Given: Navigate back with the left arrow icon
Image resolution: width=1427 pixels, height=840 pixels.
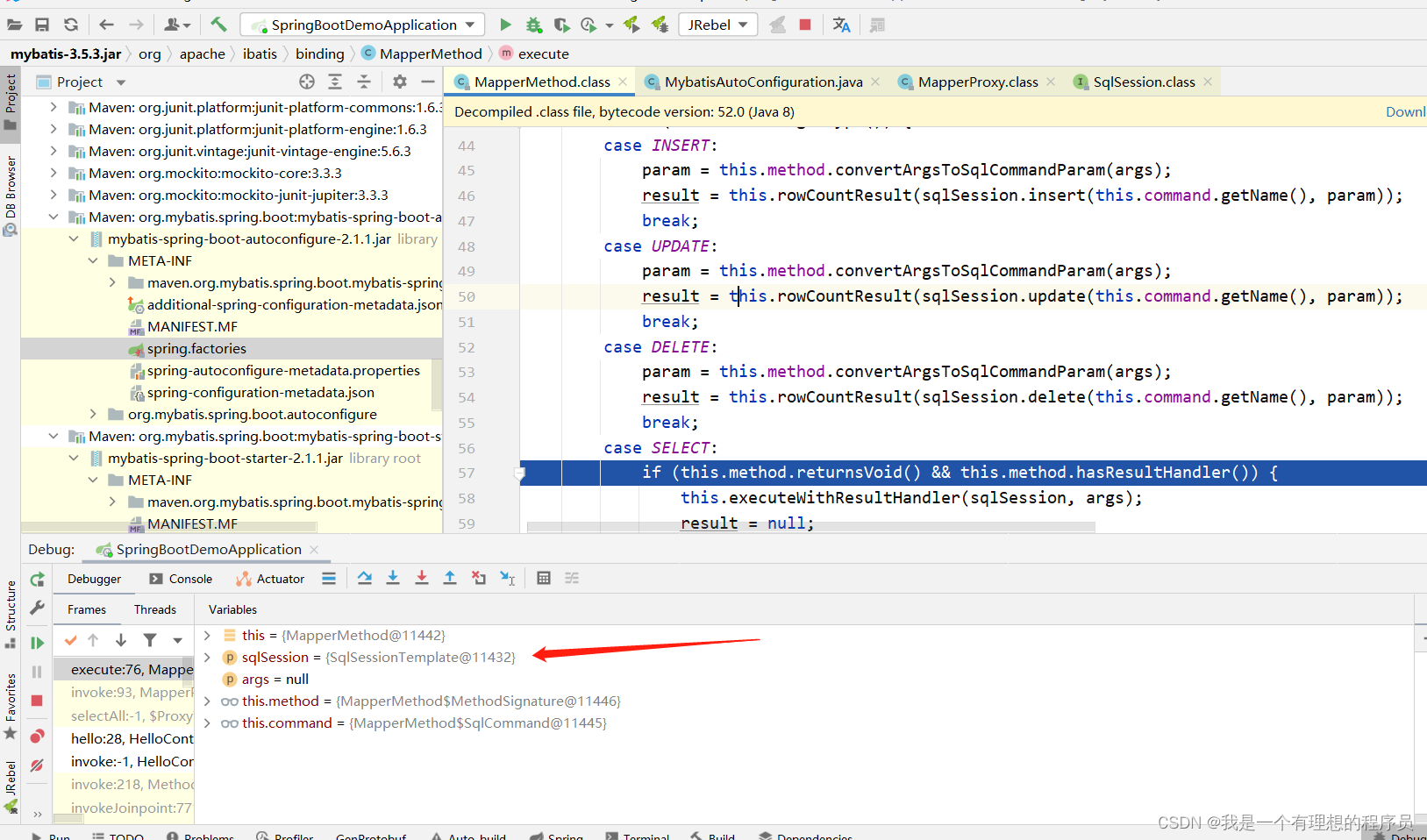Looking at the screenshot, I should point(106,25).
